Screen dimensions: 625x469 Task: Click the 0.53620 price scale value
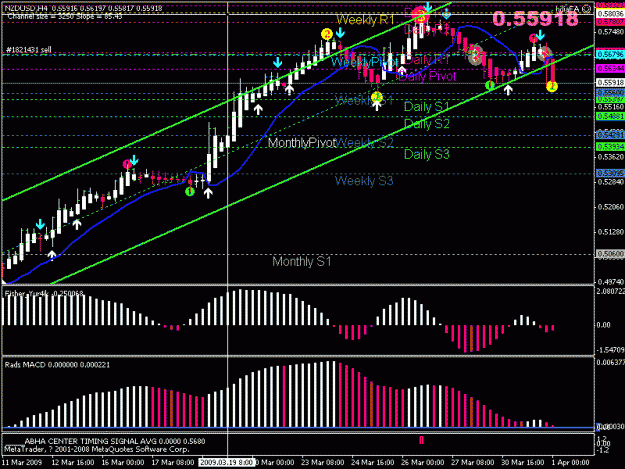tap(610, 157)
